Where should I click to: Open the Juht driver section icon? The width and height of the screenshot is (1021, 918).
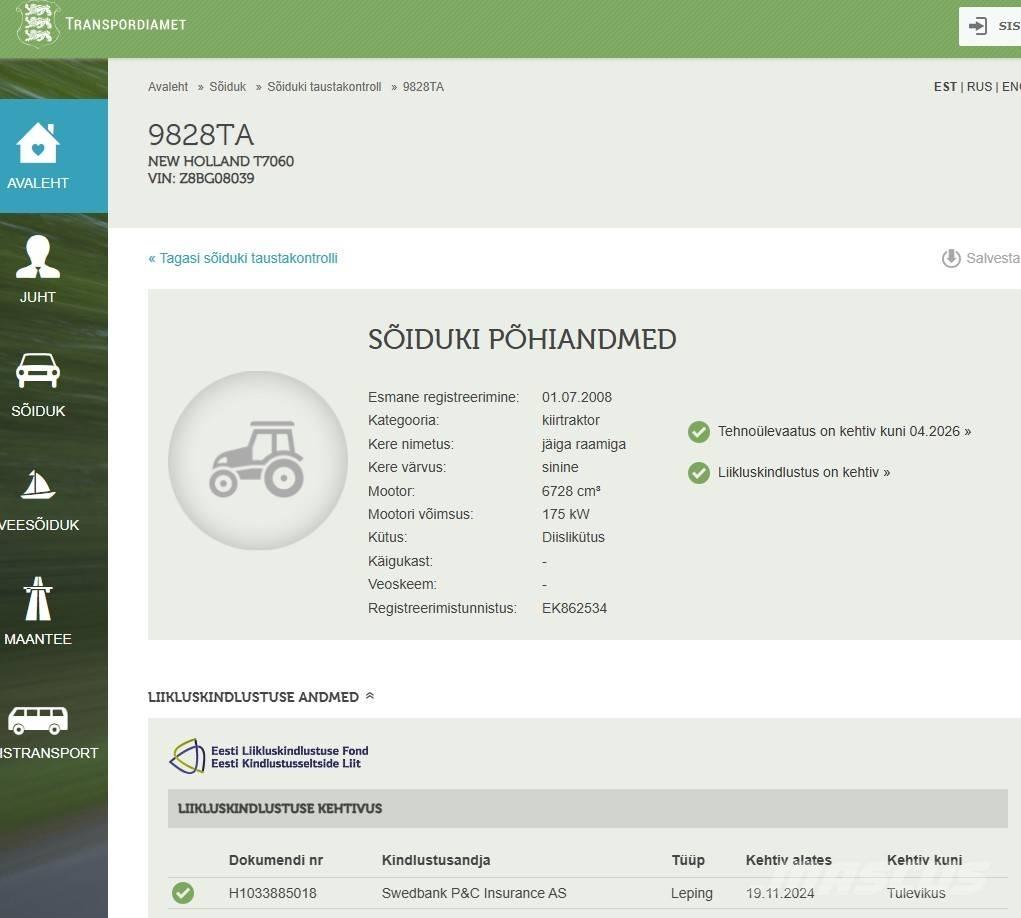(38, 257)
